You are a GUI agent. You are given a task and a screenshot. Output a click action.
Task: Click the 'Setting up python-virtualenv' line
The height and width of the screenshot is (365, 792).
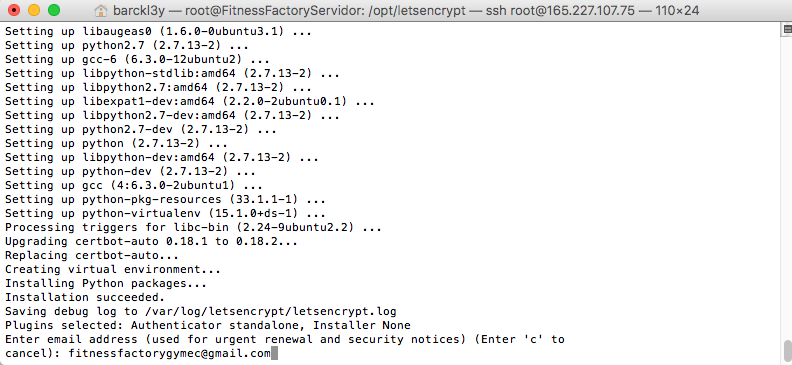pos(165,214)
